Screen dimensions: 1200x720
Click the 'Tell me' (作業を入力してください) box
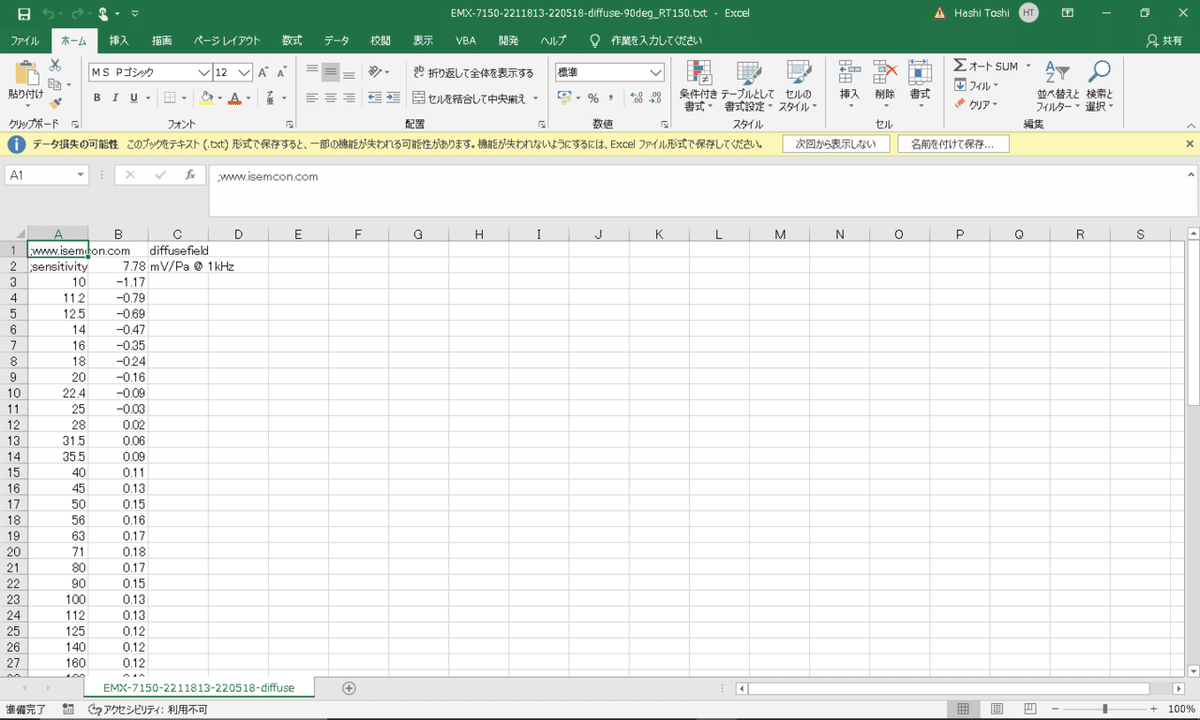[646, 41]
